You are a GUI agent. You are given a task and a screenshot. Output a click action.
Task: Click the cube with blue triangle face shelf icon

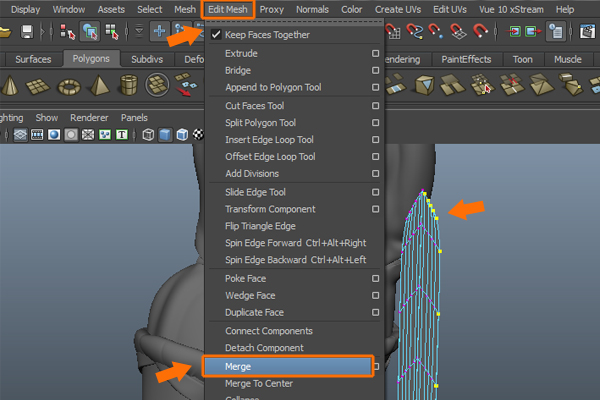click(424, 85)
